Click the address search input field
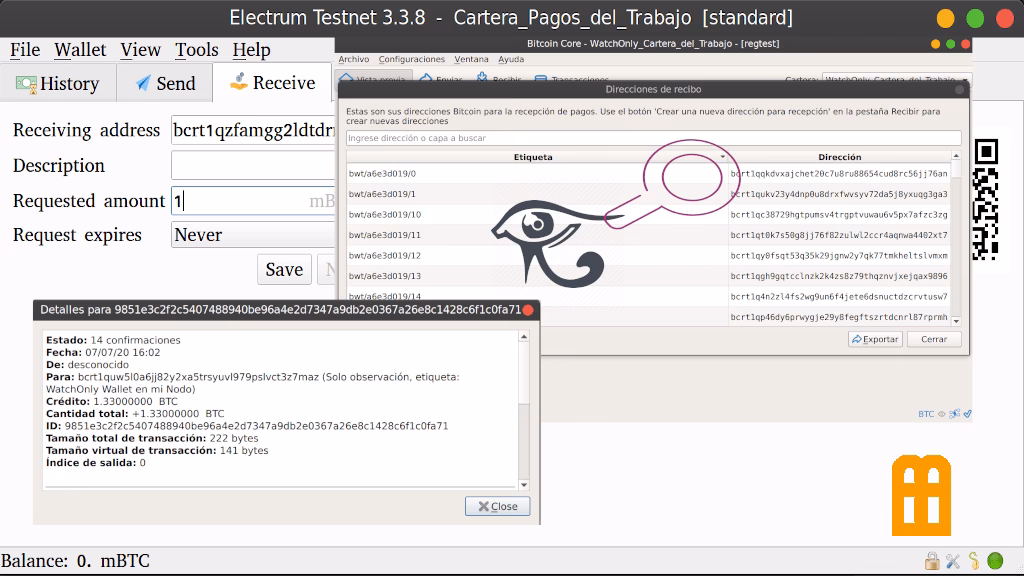Viewport: 1024px width, 576px height. [x=653, y=138]
